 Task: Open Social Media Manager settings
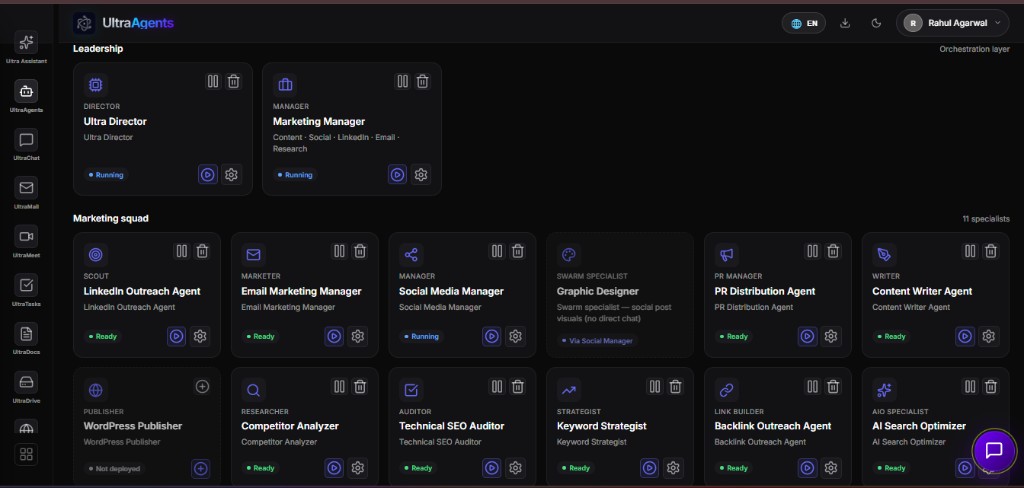tap(515, 336)
